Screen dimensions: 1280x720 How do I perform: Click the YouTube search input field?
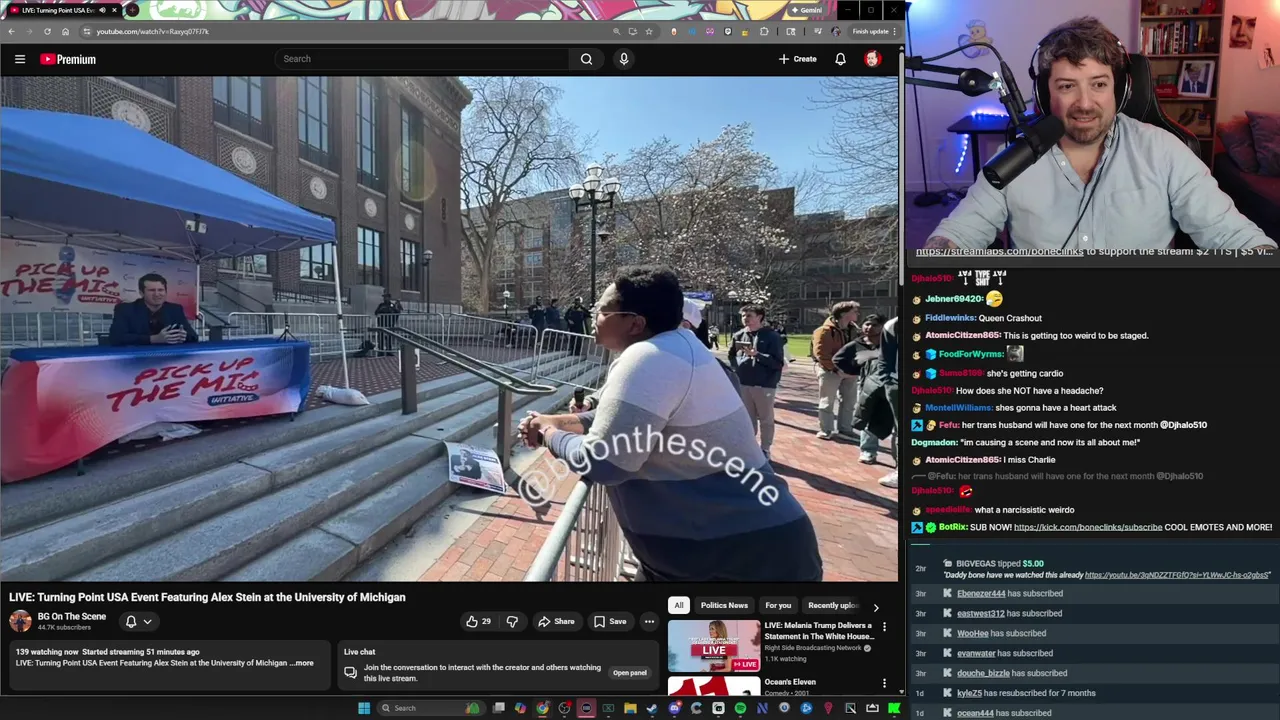pos(423,59)
